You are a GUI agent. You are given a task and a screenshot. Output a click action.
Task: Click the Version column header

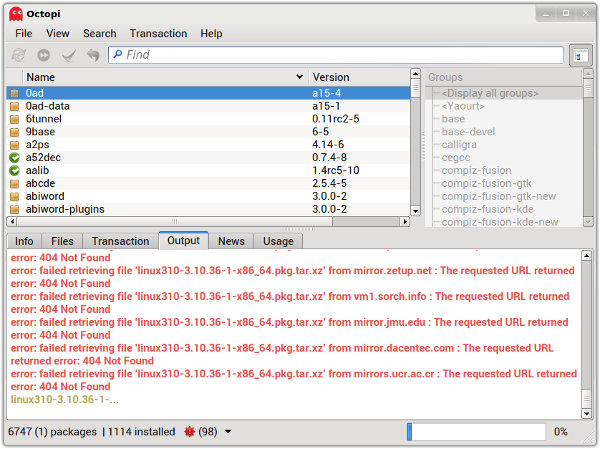point(359,77)
